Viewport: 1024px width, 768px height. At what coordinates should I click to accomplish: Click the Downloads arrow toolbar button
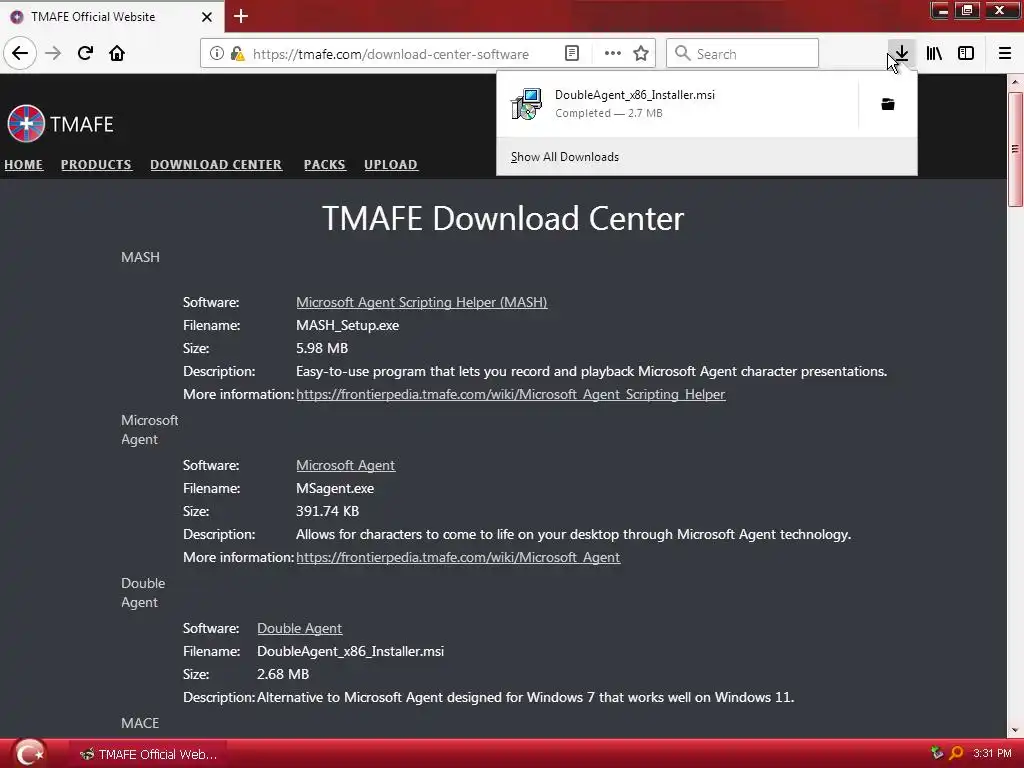click(x=902, y=54)
